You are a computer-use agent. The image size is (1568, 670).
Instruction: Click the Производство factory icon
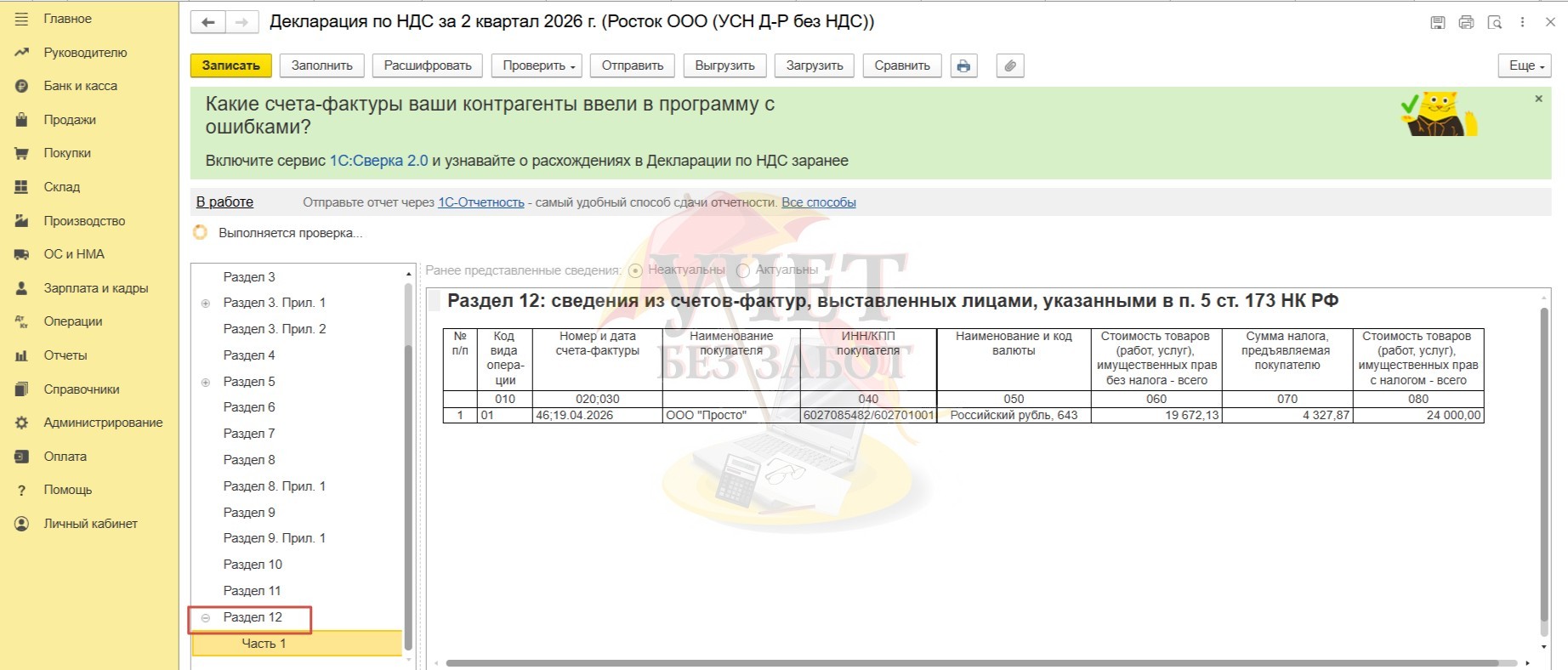(x=21, y=221)
